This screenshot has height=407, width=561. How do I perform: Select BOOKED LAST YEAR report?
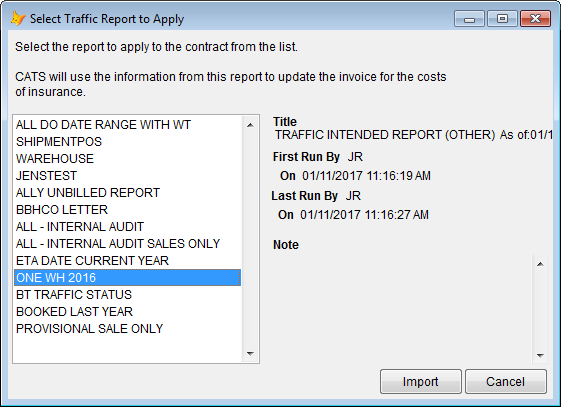point(127,312)
